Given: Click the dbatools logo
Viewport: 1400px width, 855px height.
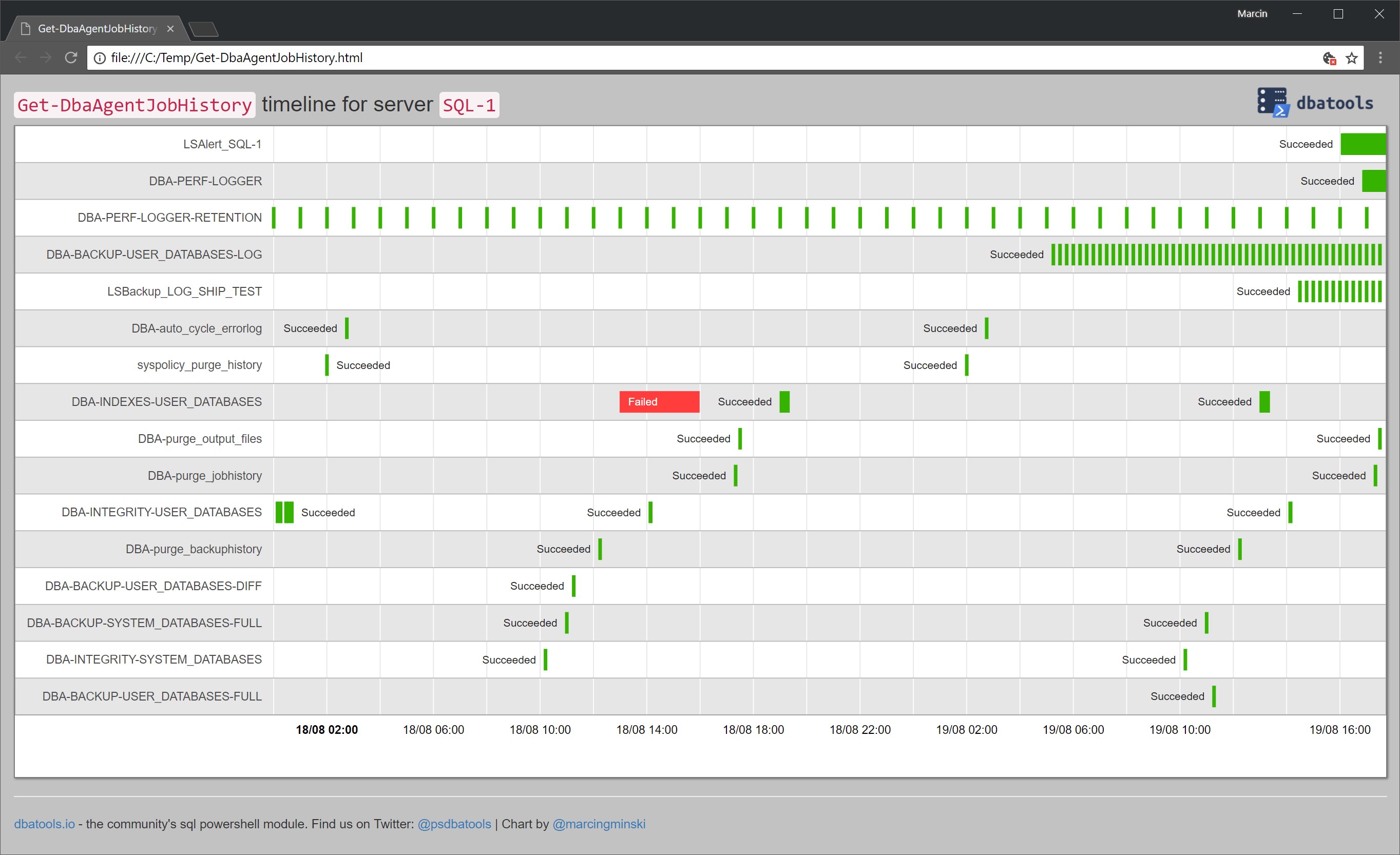Looking at the screenshot, I should coord(1315,103).
